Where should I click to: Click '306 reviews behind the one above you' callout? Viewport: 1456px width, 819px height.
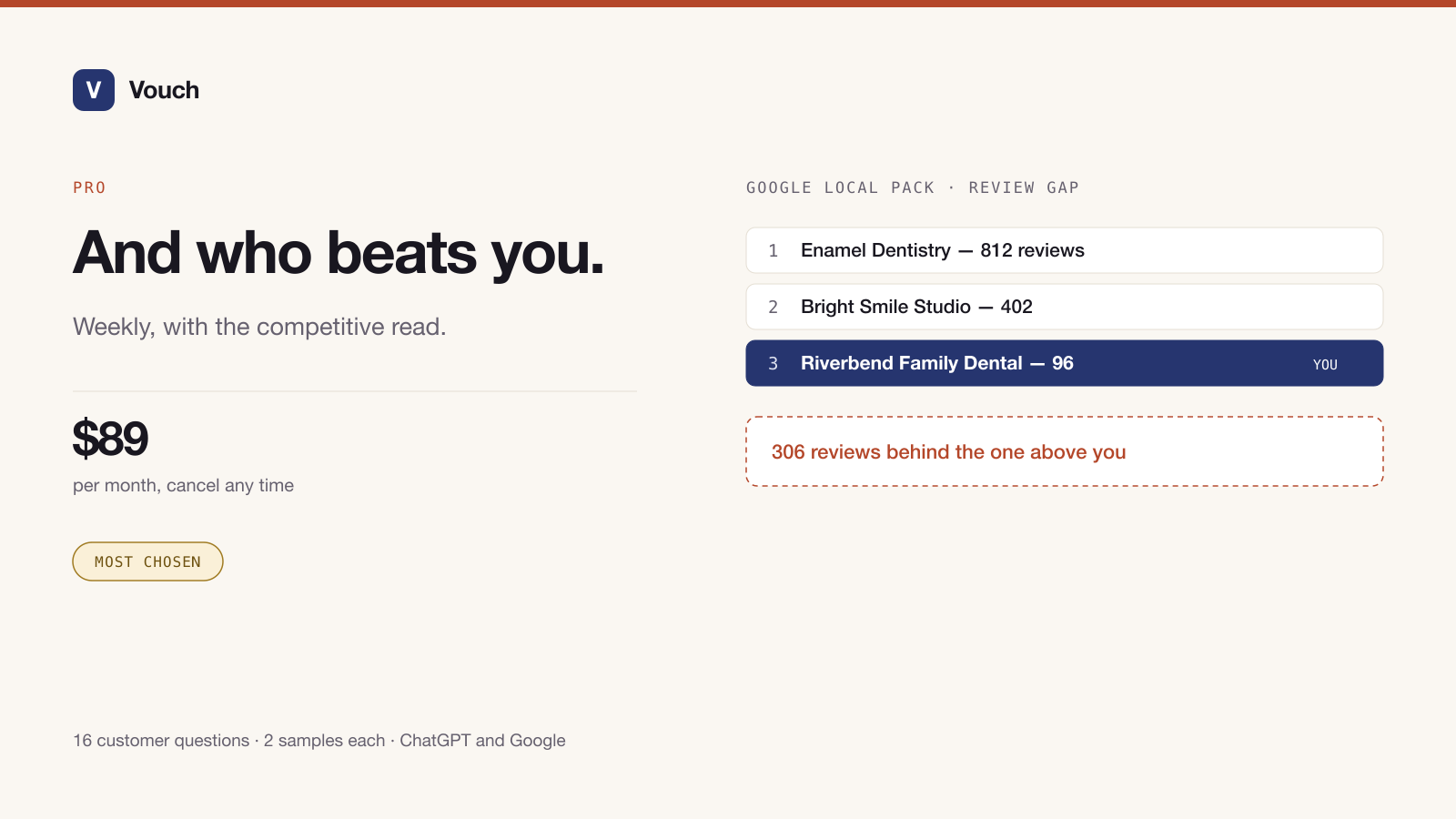coord(1065,451)
